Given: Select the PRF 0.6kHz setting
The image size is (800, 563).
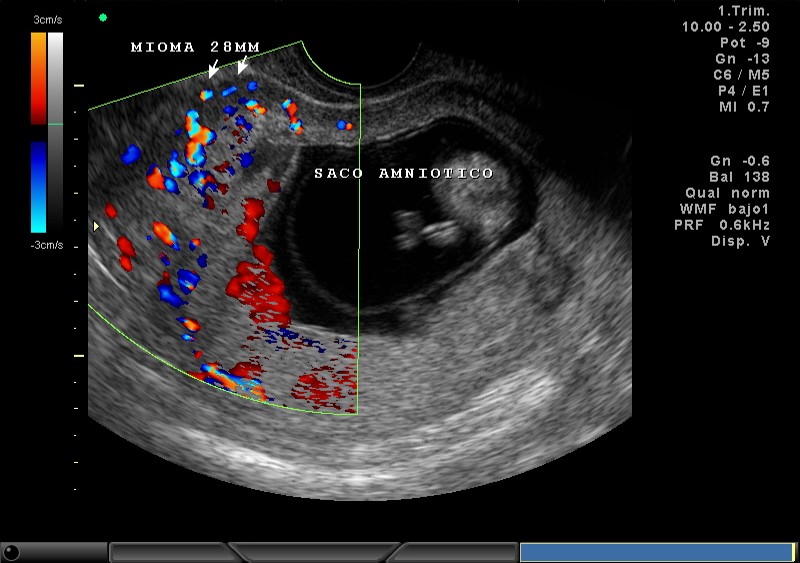Looking at the screenshot, I should 722,225.
